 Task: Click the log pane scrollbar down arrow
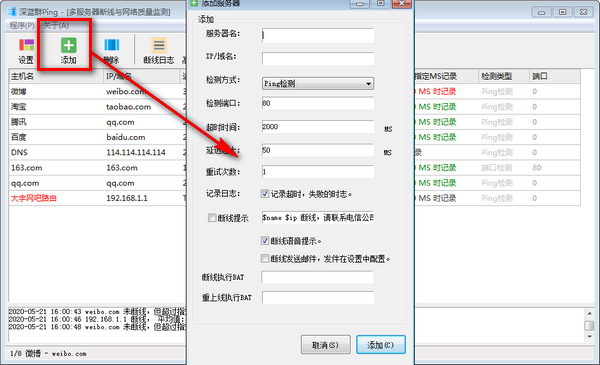[x=589, y=337]
